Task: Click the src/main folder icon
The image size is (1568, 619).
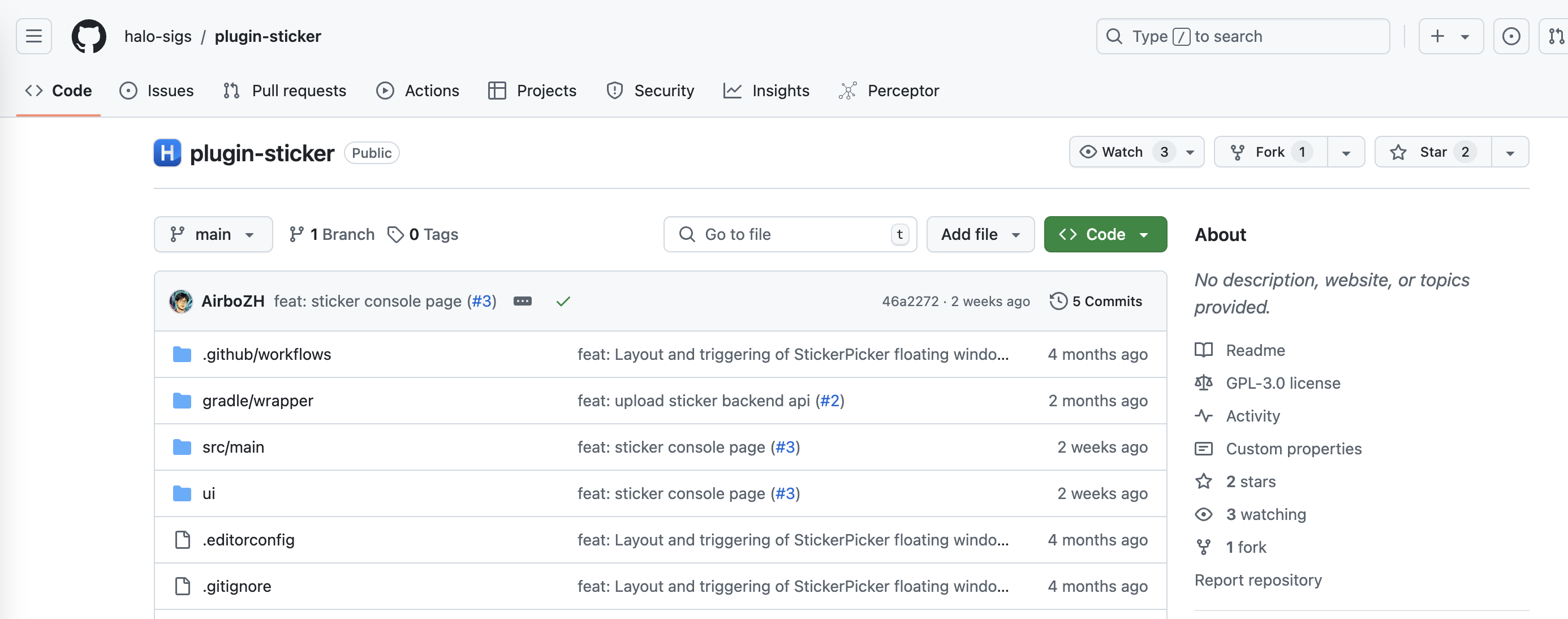Action: (x=182, y=447)
